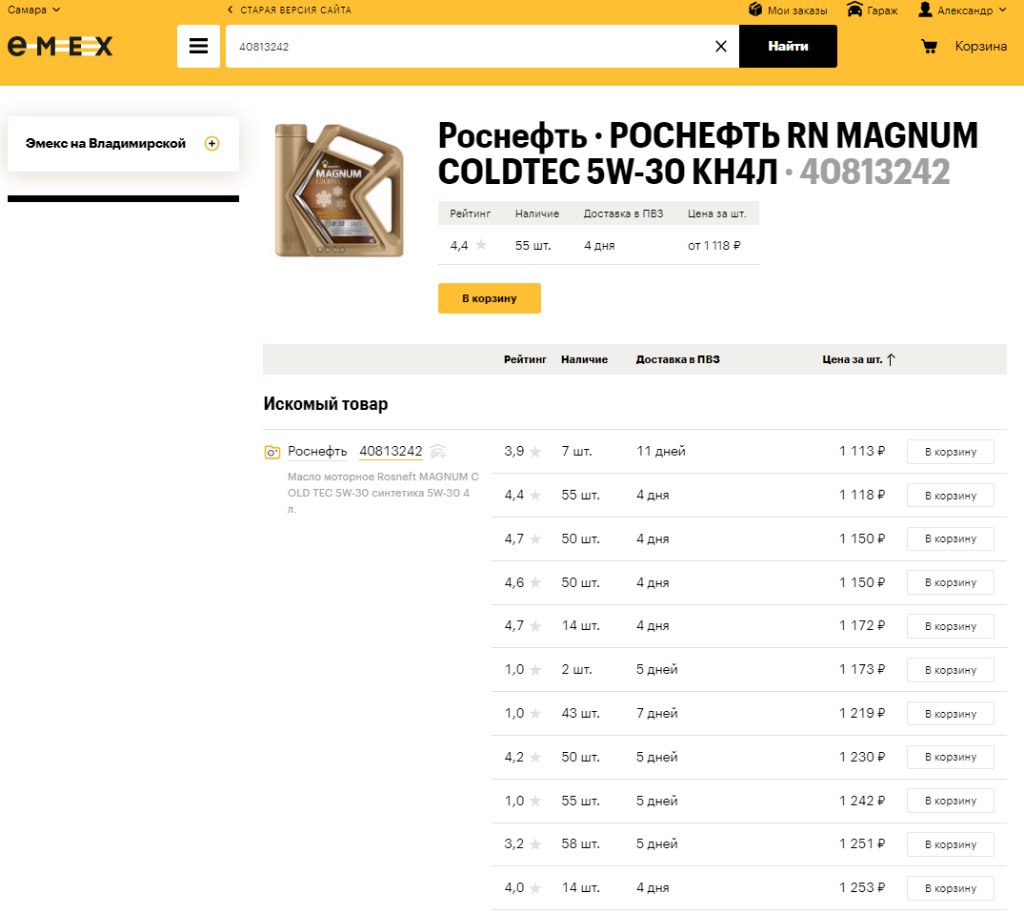Viewport: 1024px width, 913px height.
Task: Add the 1 253 ₽ offer to cart
Action: 950,888
